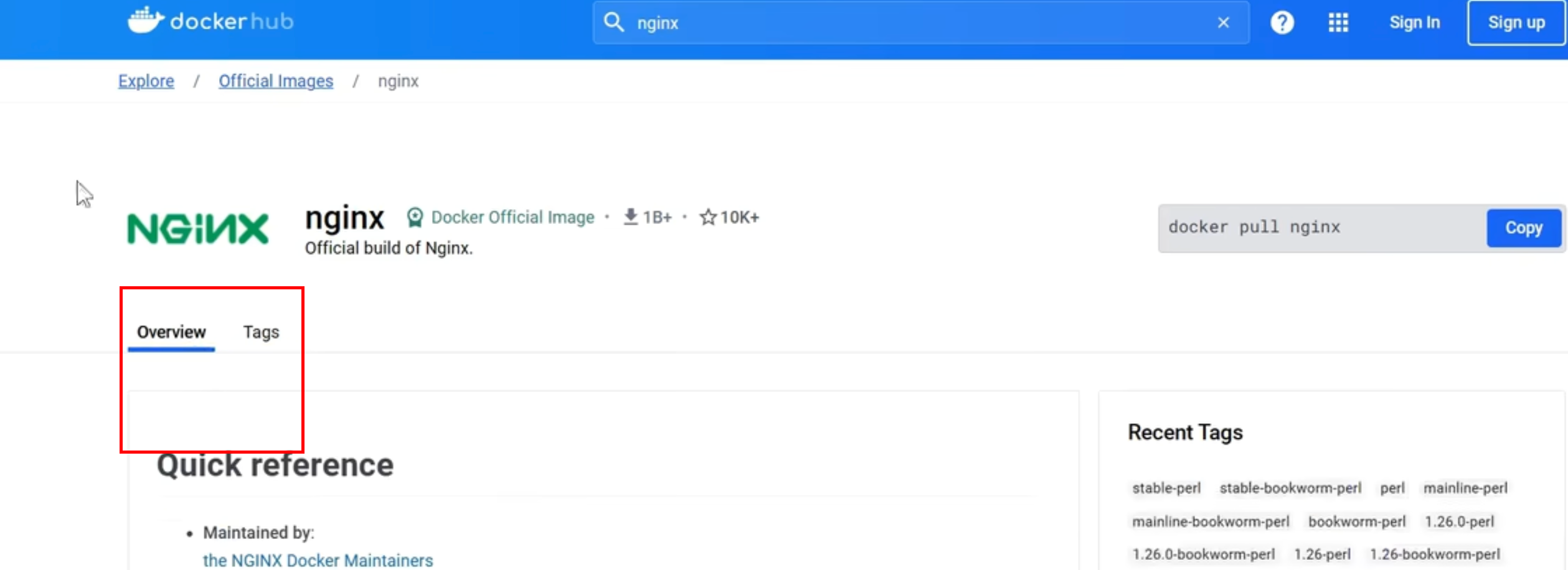
Task: Click the 1B+ downloads text
Action: click(657, 217)
